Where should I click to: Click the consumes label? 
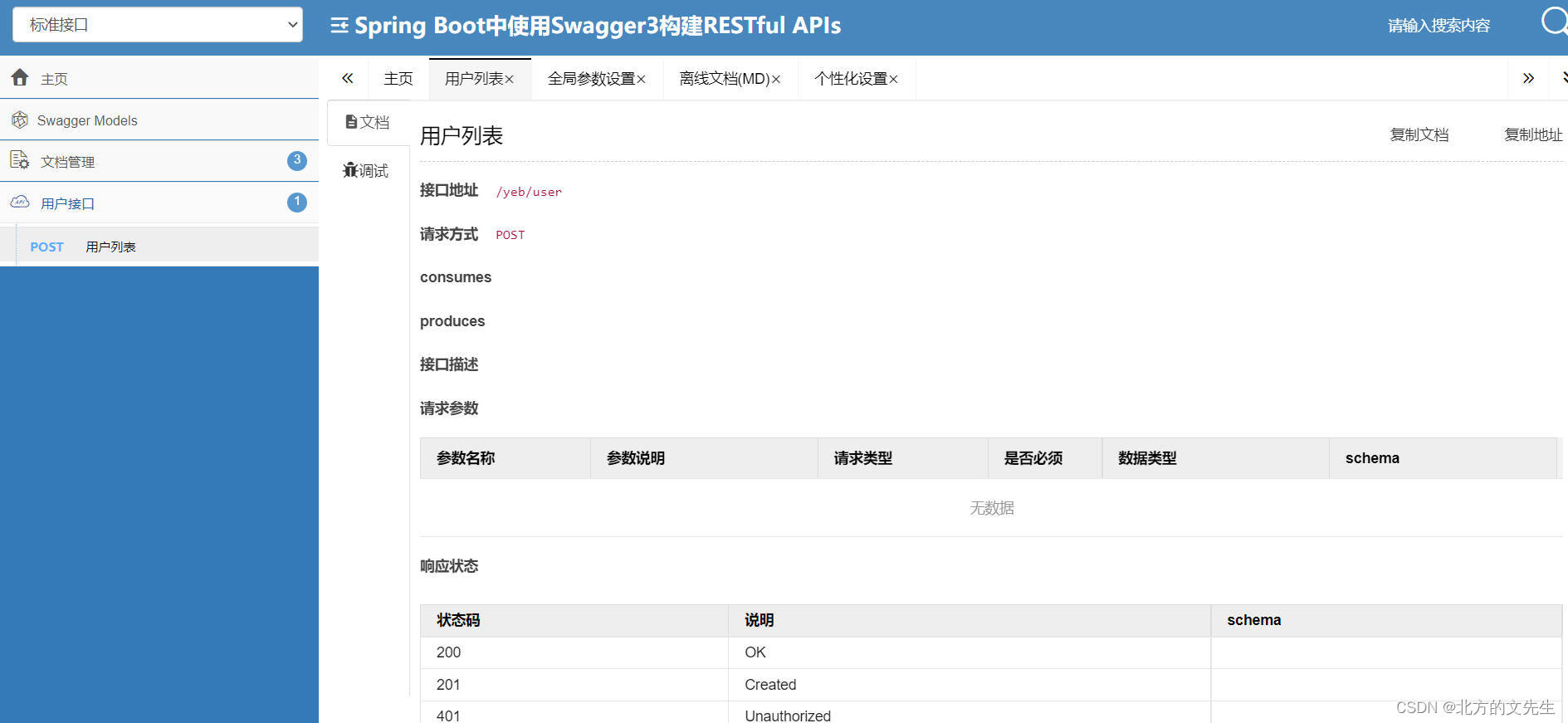pos(456,277)
